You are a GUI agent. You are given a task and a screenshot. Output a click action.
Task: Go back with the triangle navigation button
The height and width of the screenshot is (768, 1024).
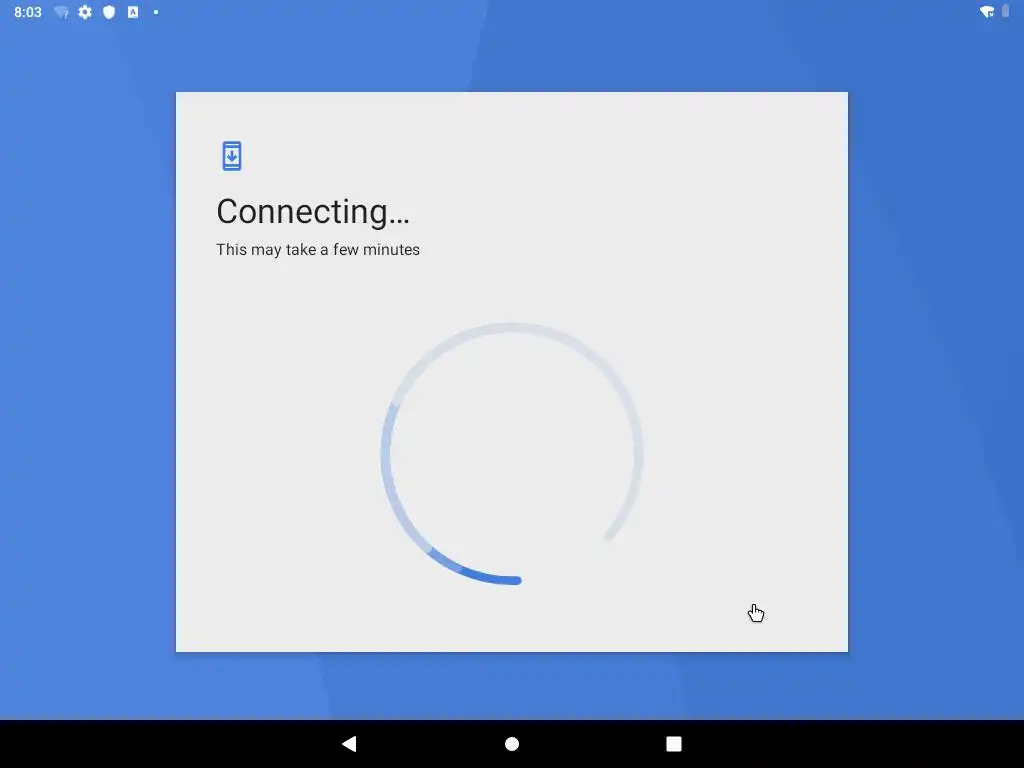tap(349, 744)
